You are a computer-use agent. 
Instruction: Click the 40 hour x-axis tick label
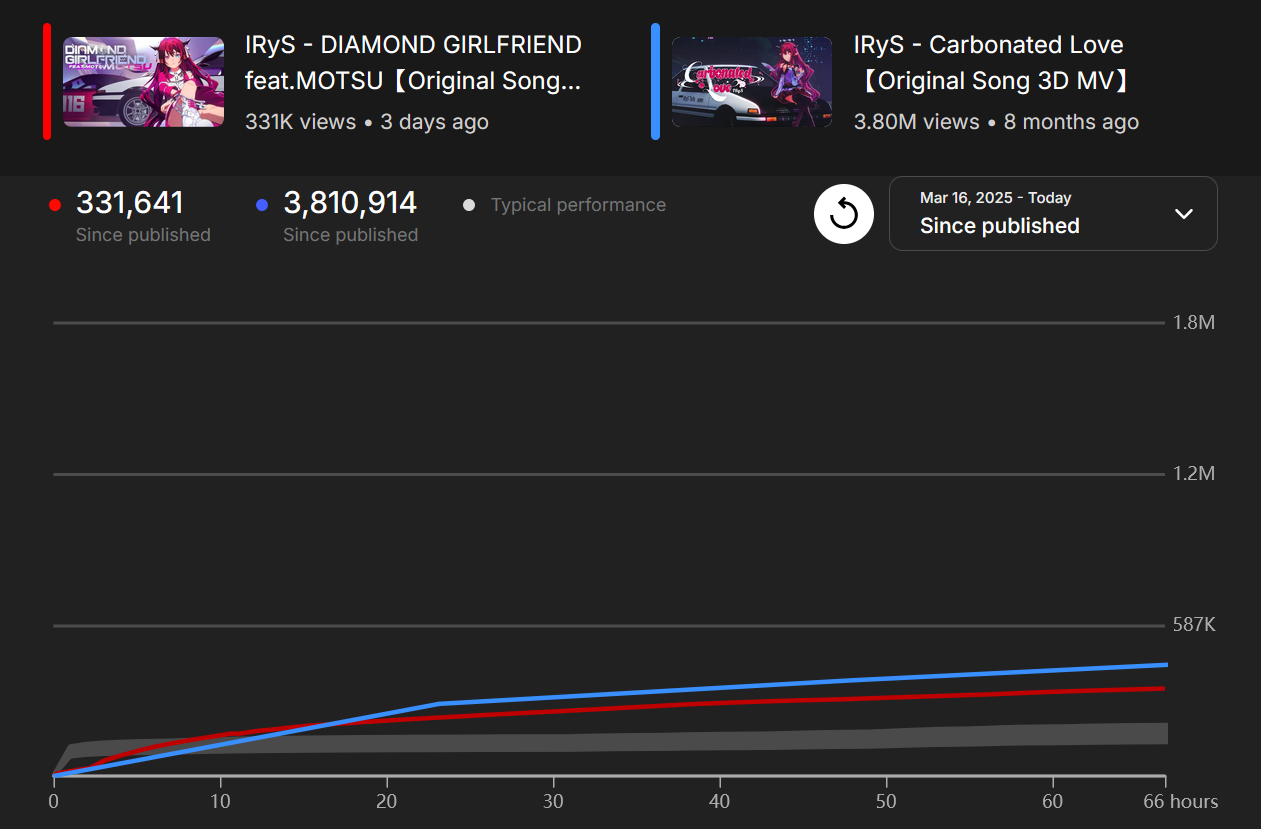click(720, 802)
